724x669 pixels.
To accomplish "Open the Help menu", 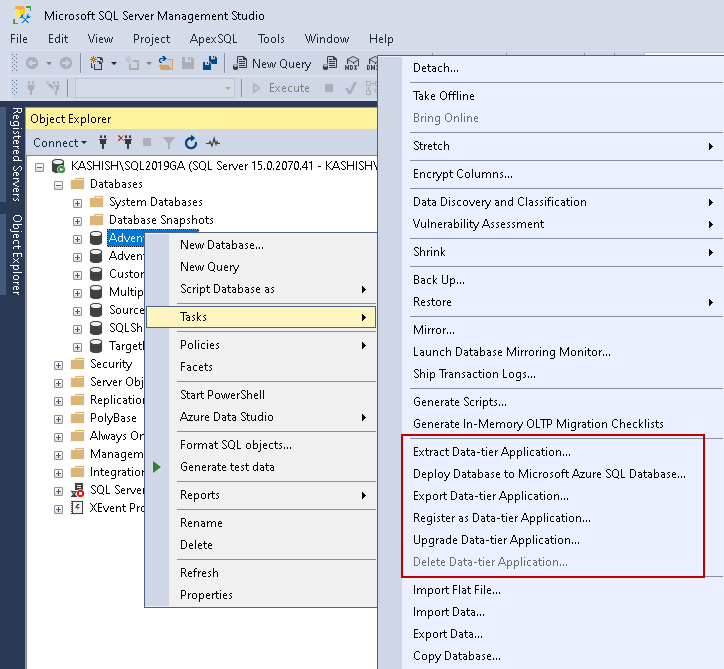I will [381, 39].
